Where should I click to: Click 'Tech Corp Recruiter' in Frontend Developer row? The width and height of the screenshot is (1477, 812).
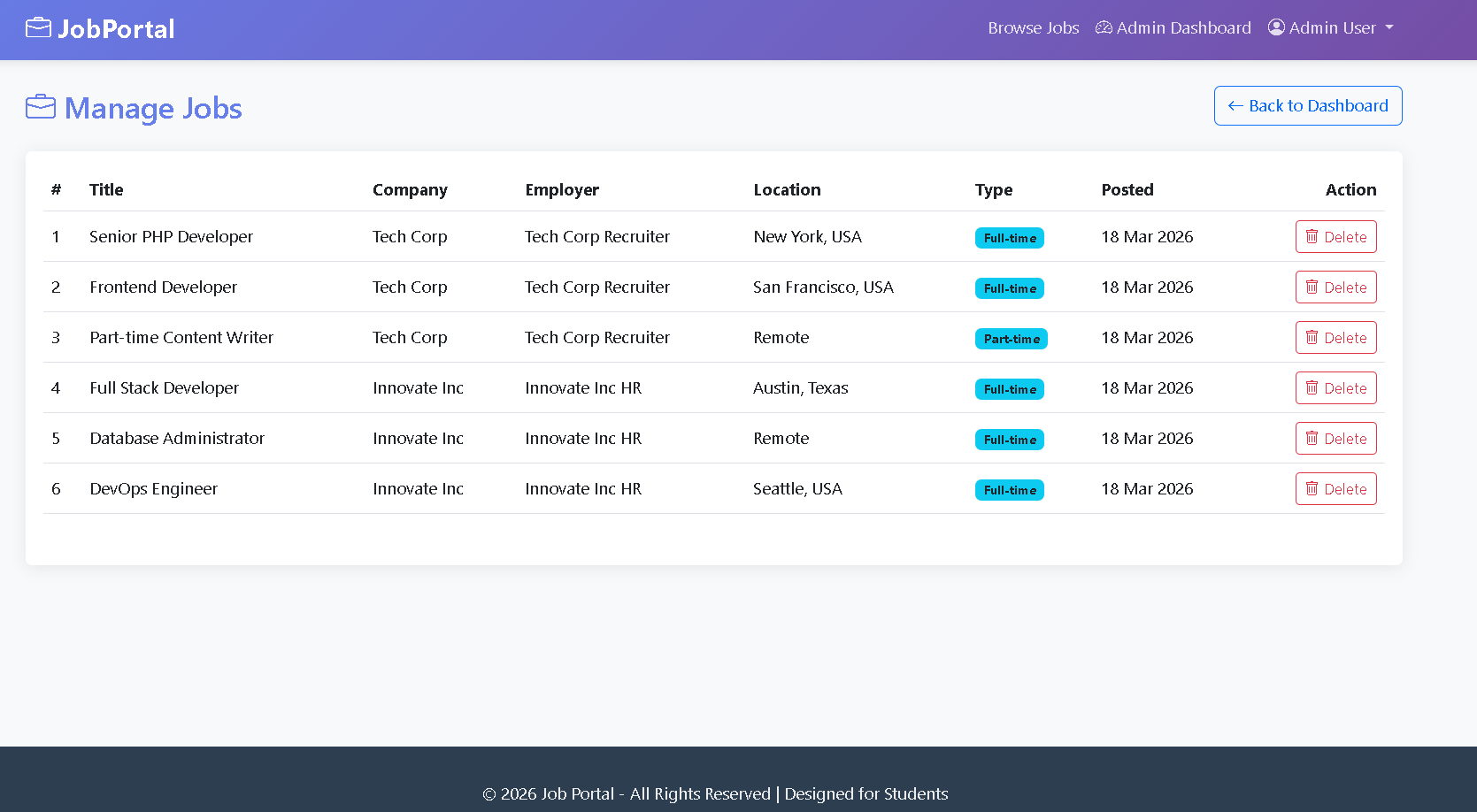click(597, 287)
